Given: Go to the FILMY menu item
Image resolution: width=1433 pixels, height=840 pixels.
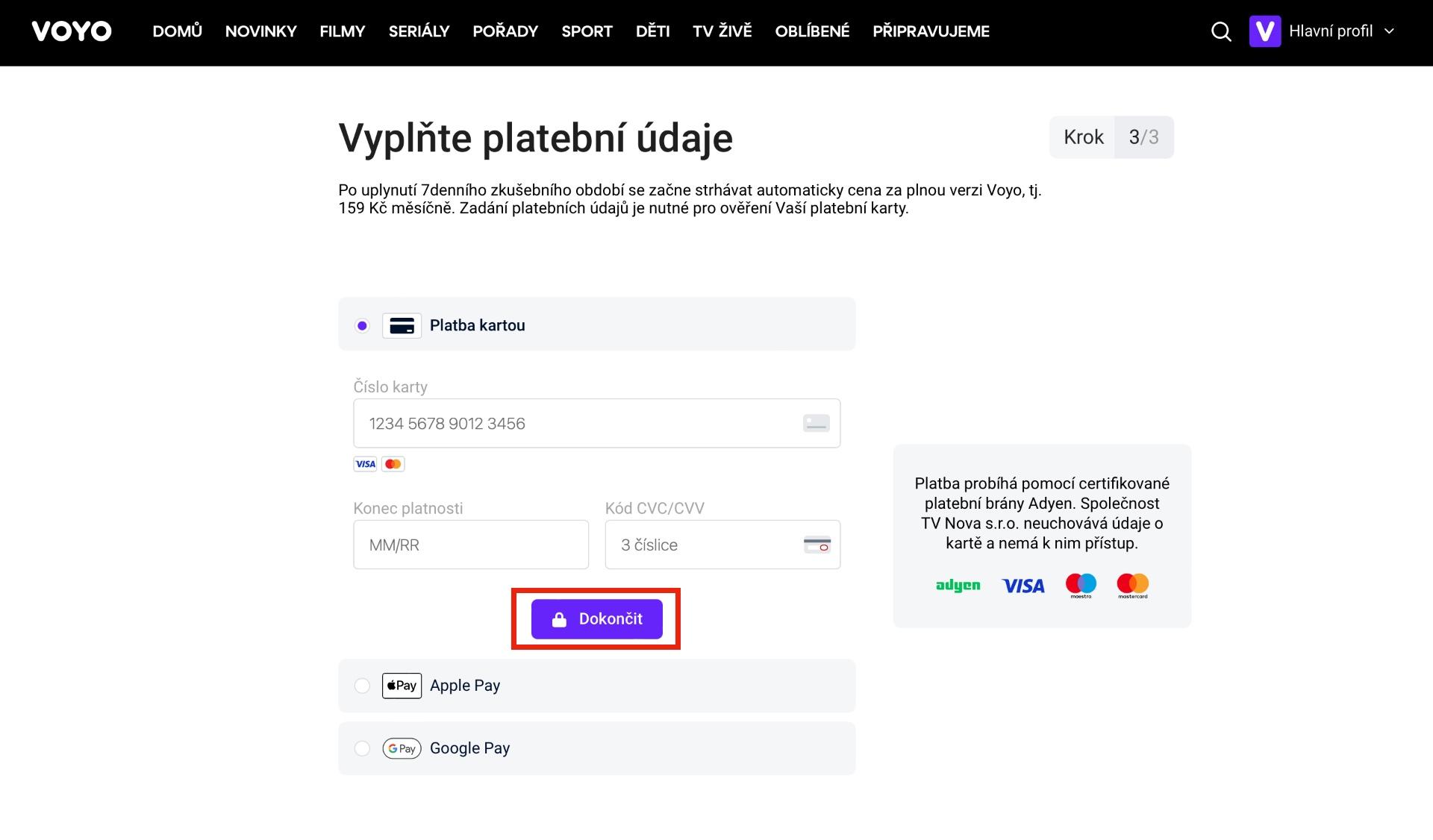Looking at the screenshot, I should click(343, 31).
